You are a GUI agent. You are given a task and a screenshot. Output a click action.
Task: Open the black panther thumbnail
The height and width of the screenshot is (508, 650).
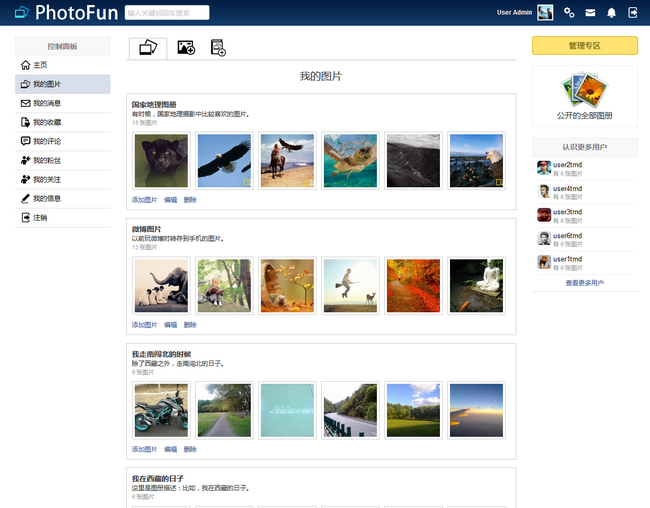pyautogui.click(x=161, y=161)
